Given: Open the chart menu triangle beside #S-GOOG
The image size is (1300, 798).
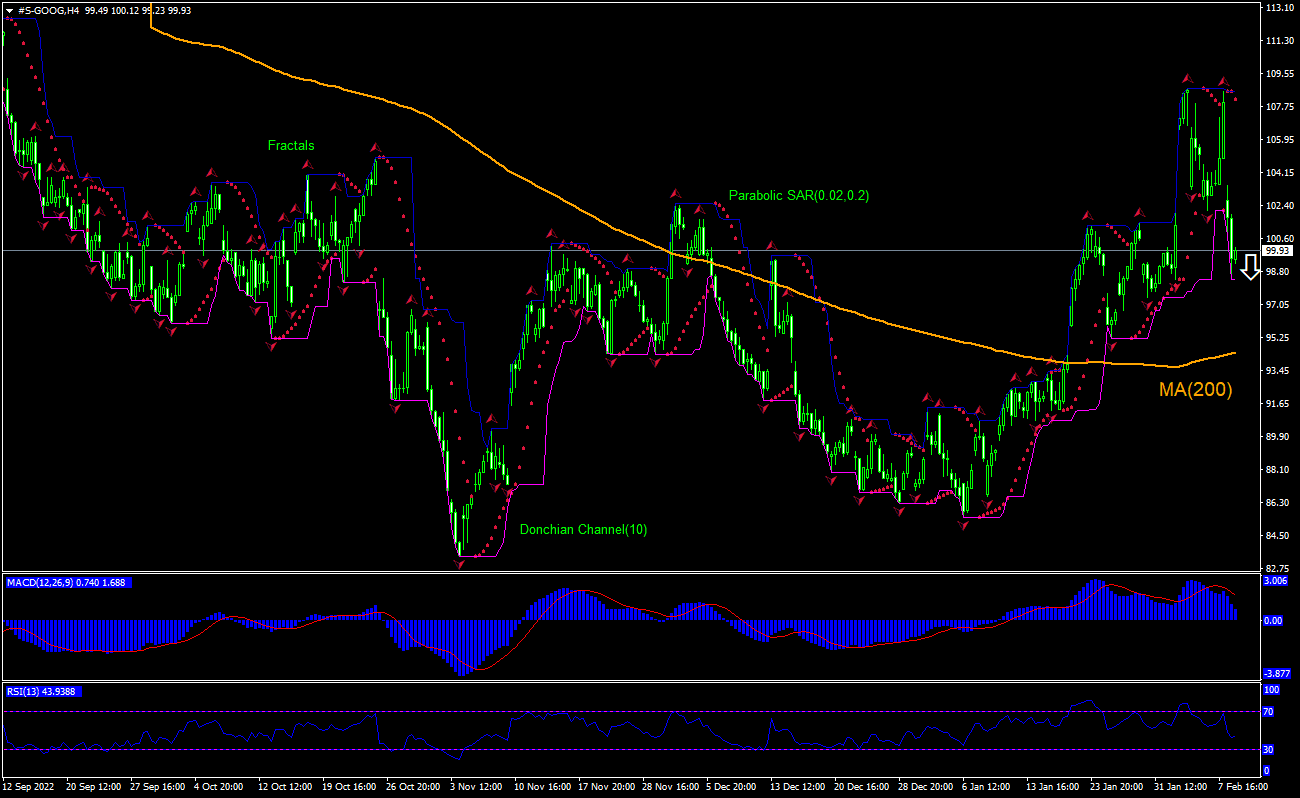Looking at the screenshot, I should coord(9,9).
